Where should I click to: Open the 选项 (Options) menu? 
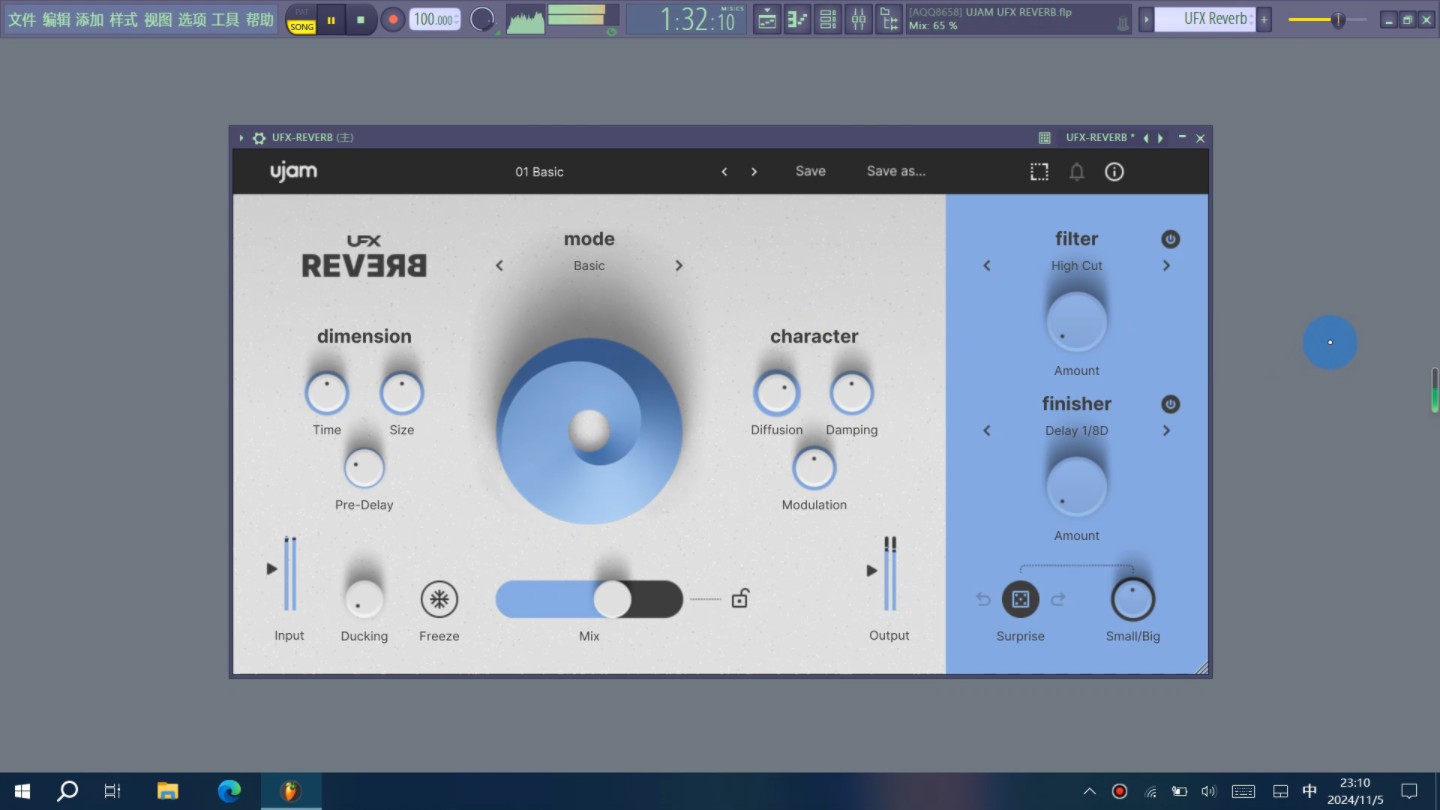click(x=192, y=19)
